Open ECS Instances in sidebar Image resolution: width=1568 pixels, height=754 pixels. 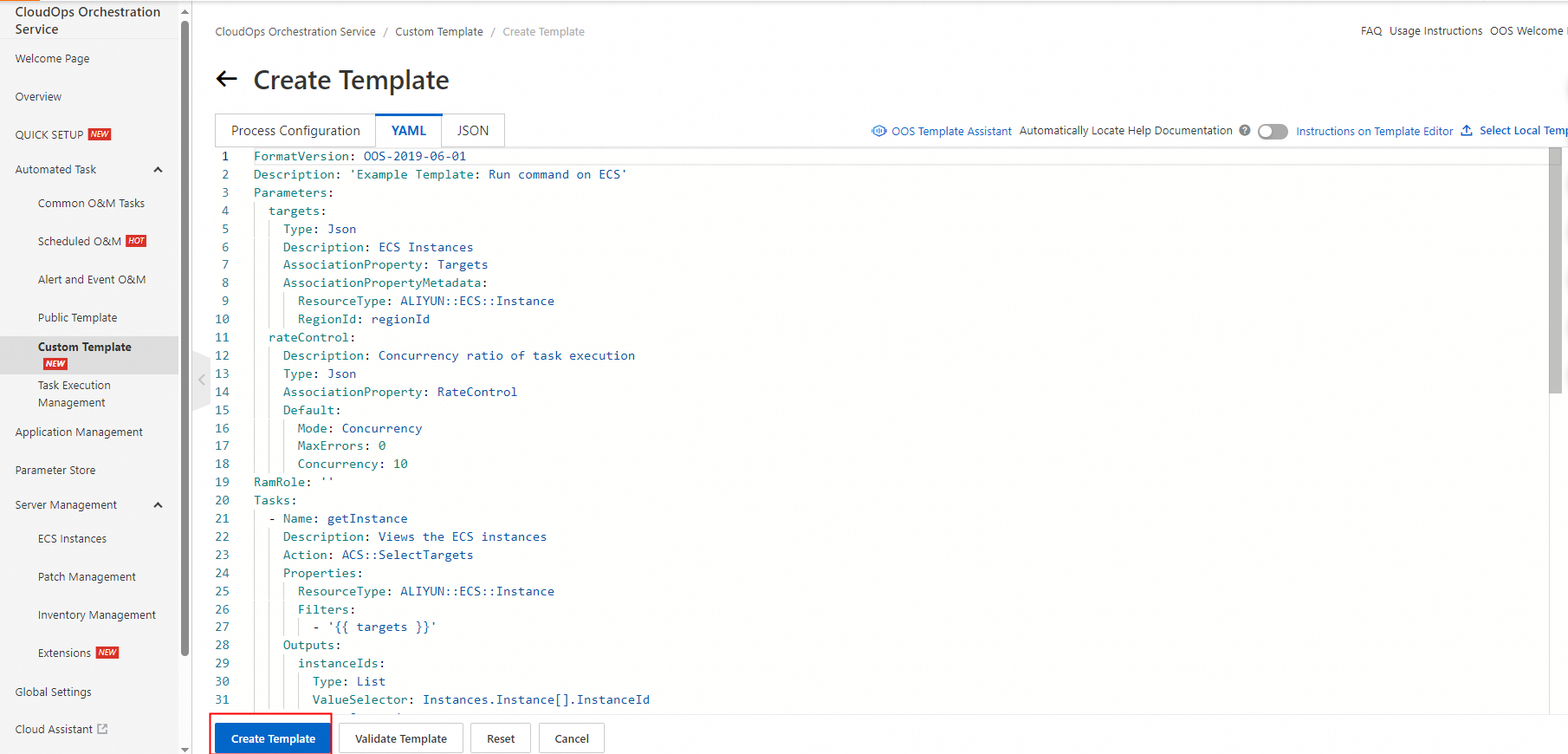(72, 539)
